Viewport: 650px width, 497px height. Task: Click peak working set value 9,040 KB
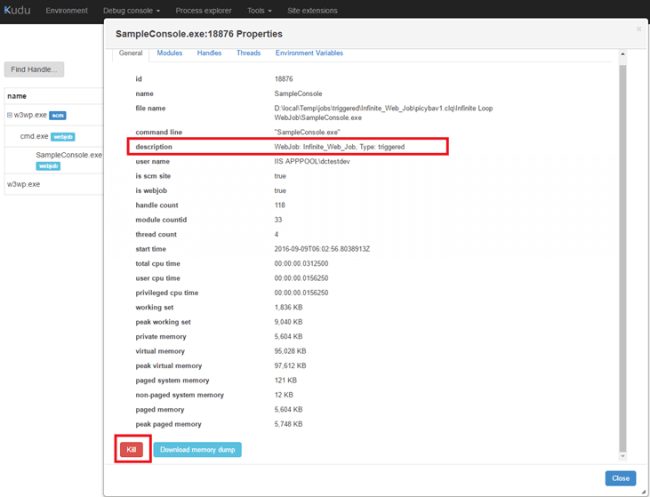point(288,322)
